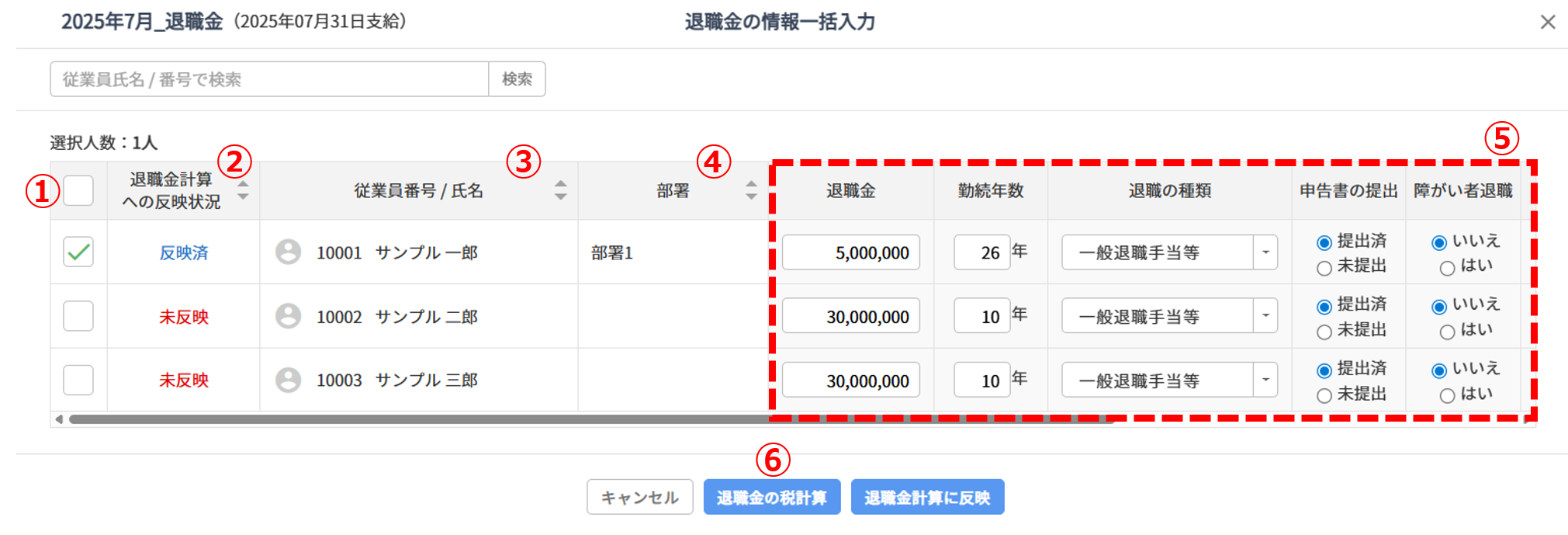Click the avatar icon for サンプル 二郎
The height and width of the screenshot is (535, 1568).
(288, 316)
